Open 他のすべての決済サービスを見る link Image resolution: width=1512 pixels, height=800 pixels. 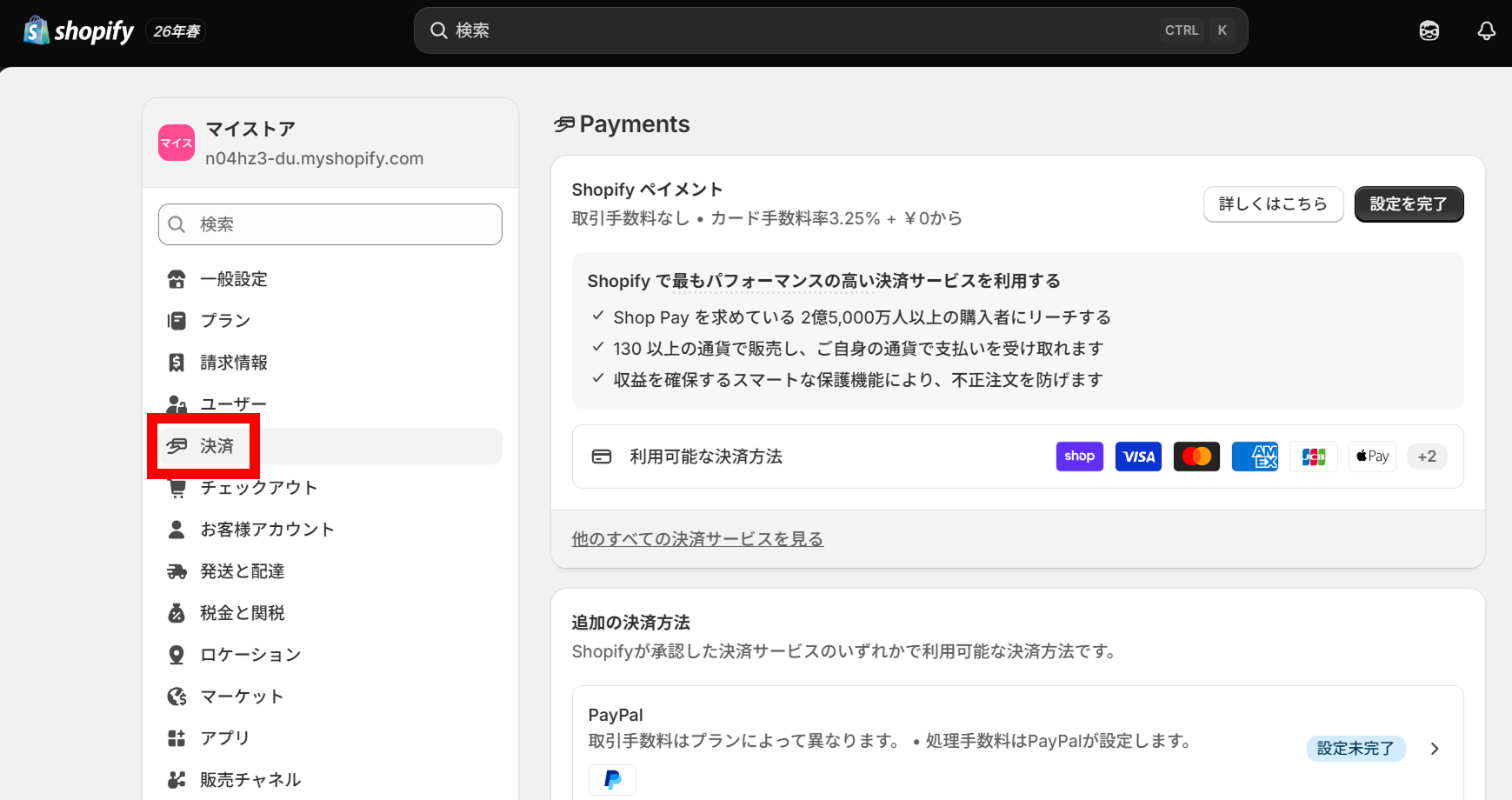[697, 539]
